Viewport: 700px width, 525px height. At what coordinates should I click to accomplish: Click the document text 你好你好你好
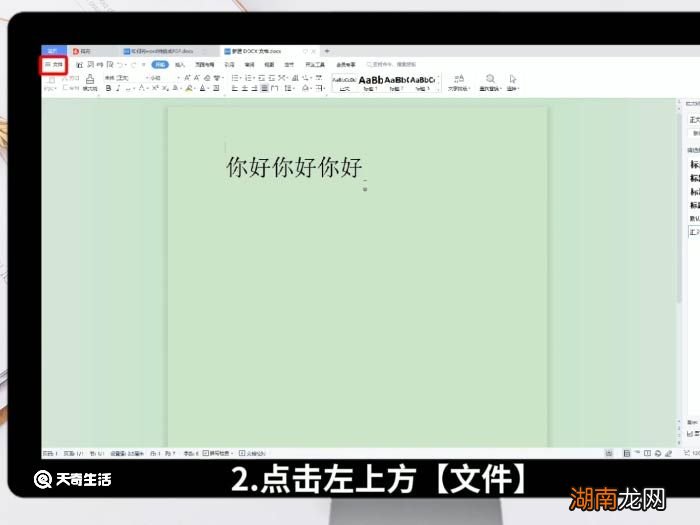pos(294,167)
